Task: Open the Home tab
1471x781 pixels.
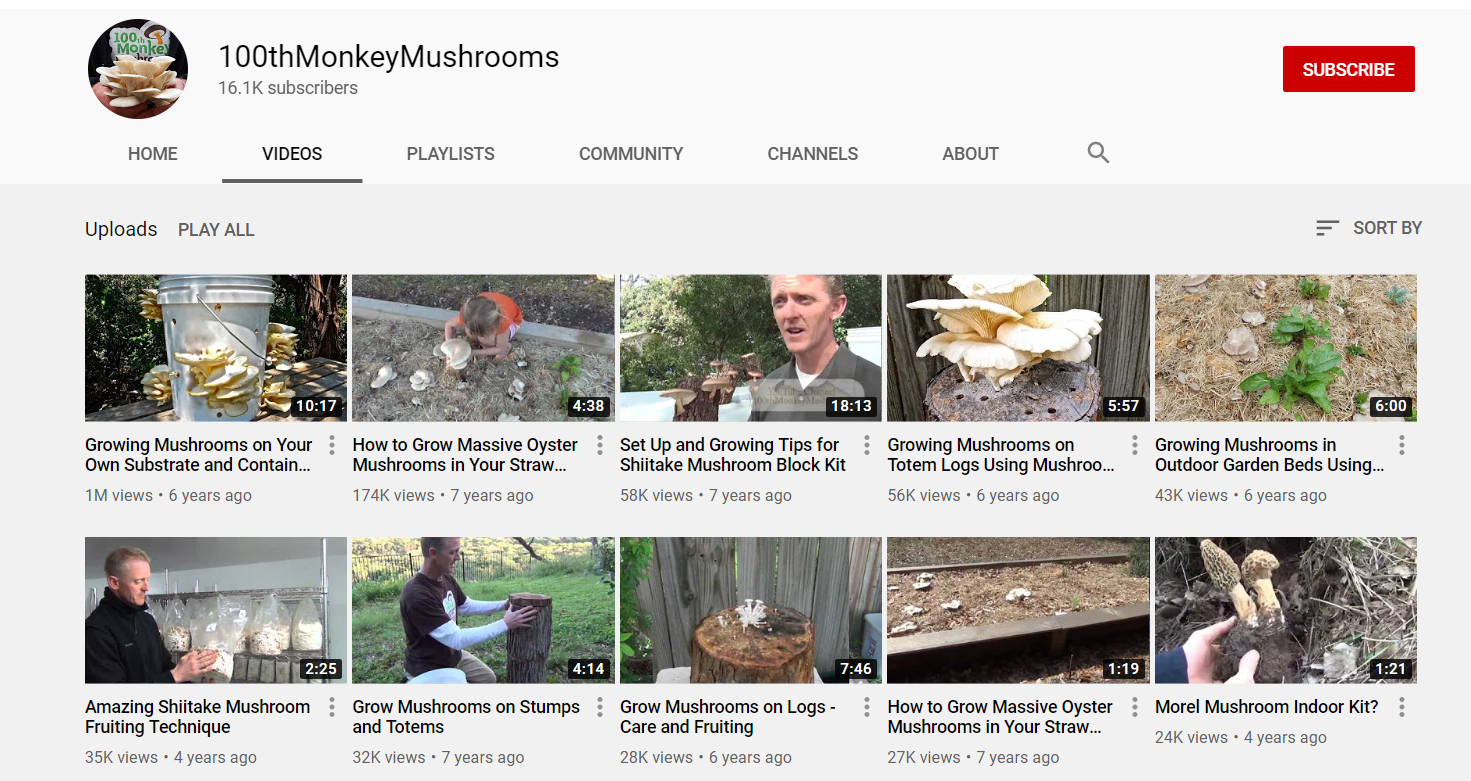Action: tap(153, 154)
